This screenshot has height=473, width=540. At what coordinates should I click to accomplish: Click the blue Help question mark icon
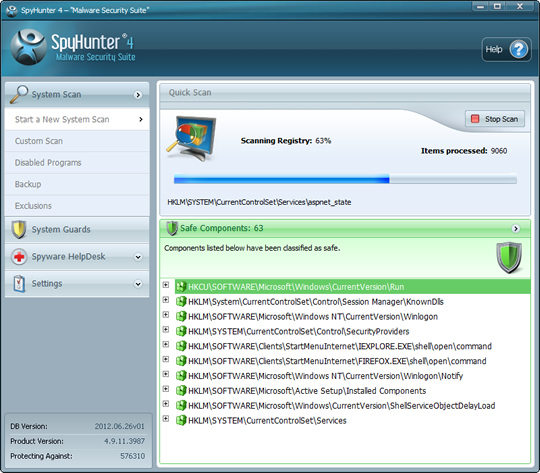pyautogui.click(x=519, y=50)
